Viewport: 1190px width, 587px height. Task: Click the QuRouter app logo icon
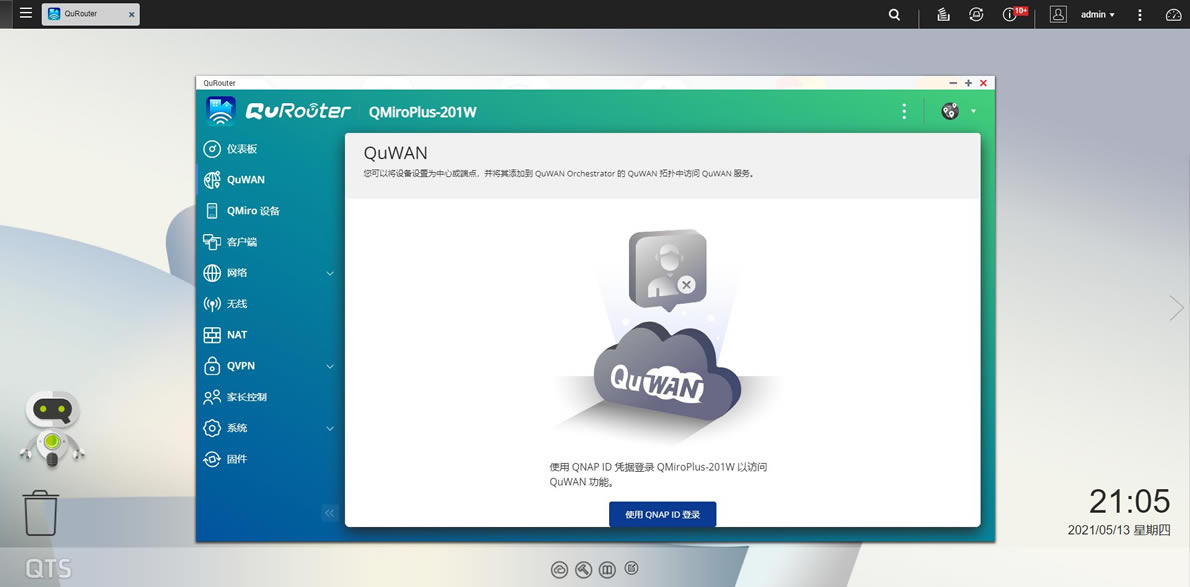pos(221,112)
